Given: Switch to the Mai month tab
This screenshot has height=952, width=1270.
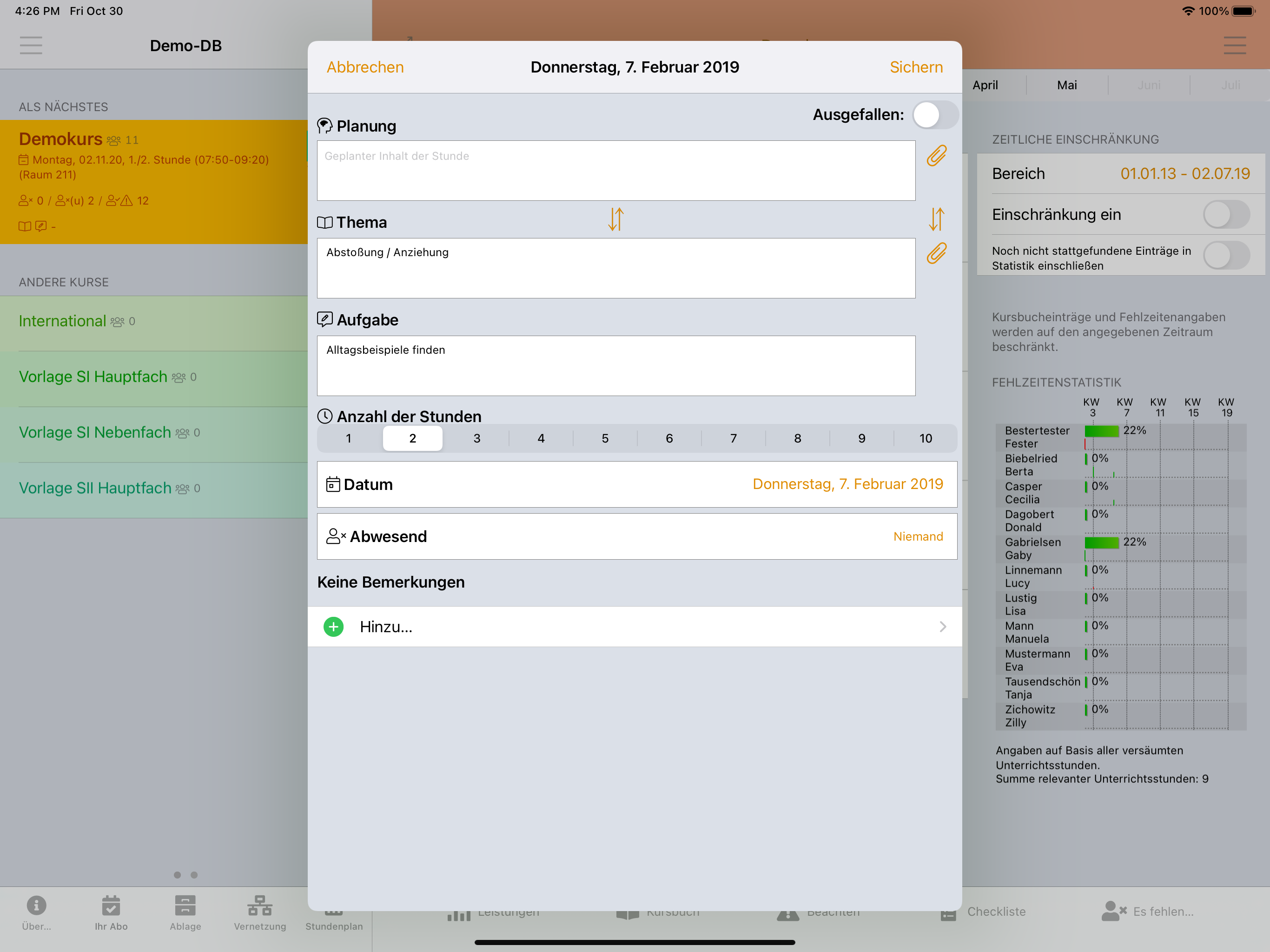Looking at the screenshot, I should coord(1067,85).
